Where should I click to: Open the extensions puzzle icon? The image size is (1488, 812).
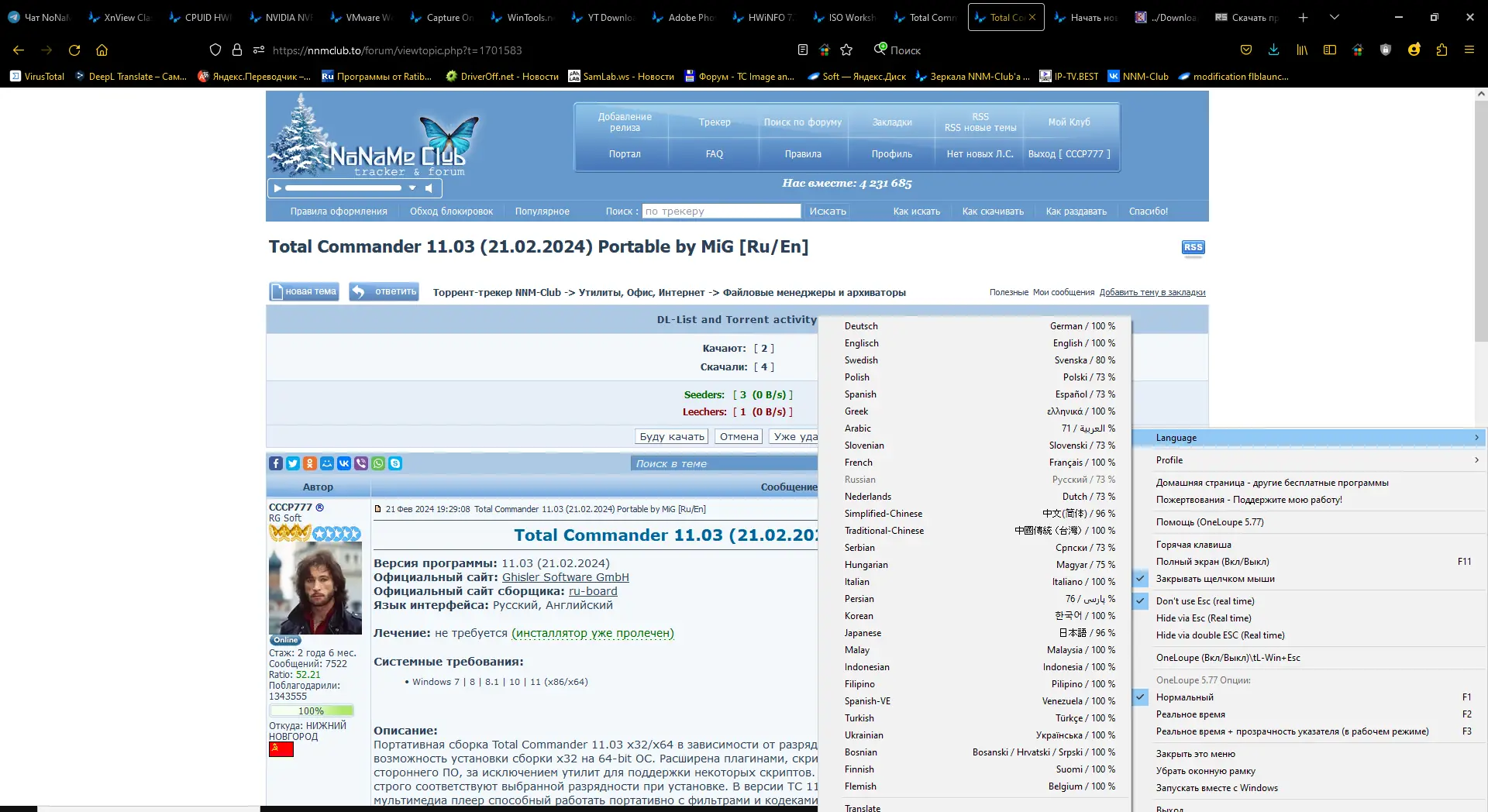click(x=1441, y=50)
